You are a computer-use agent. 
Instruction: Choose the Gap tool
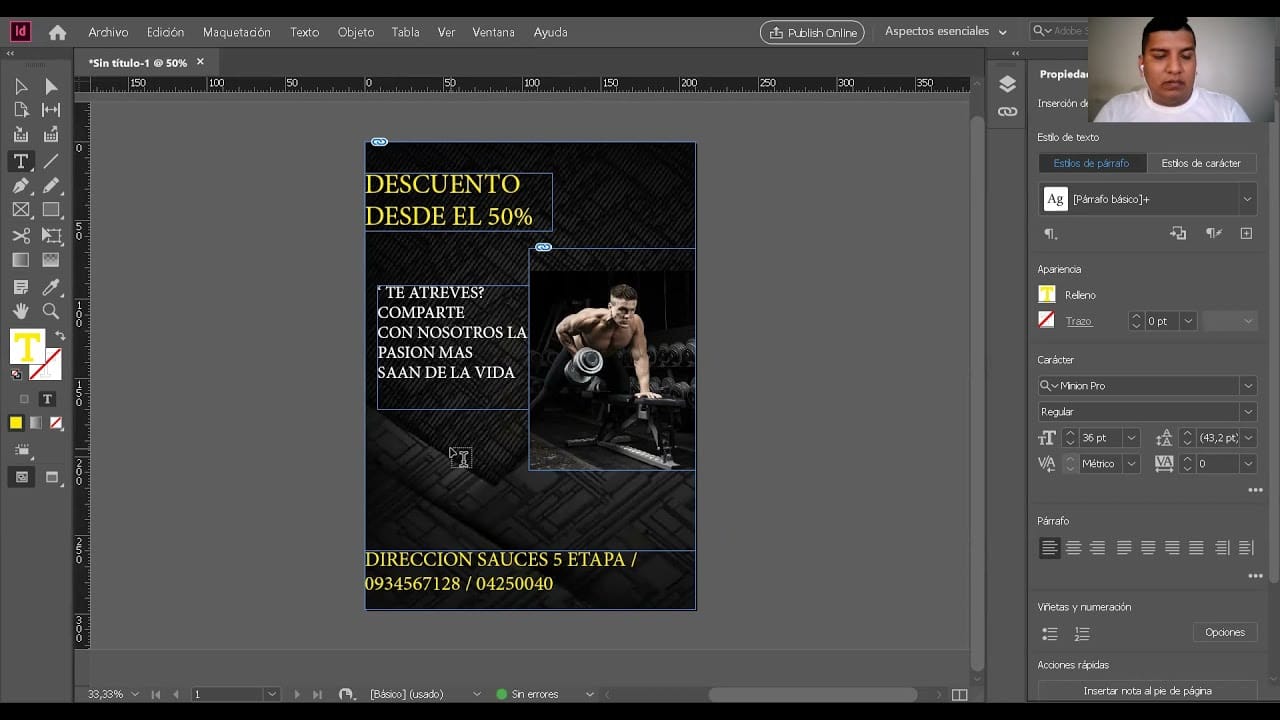point(51,110)
